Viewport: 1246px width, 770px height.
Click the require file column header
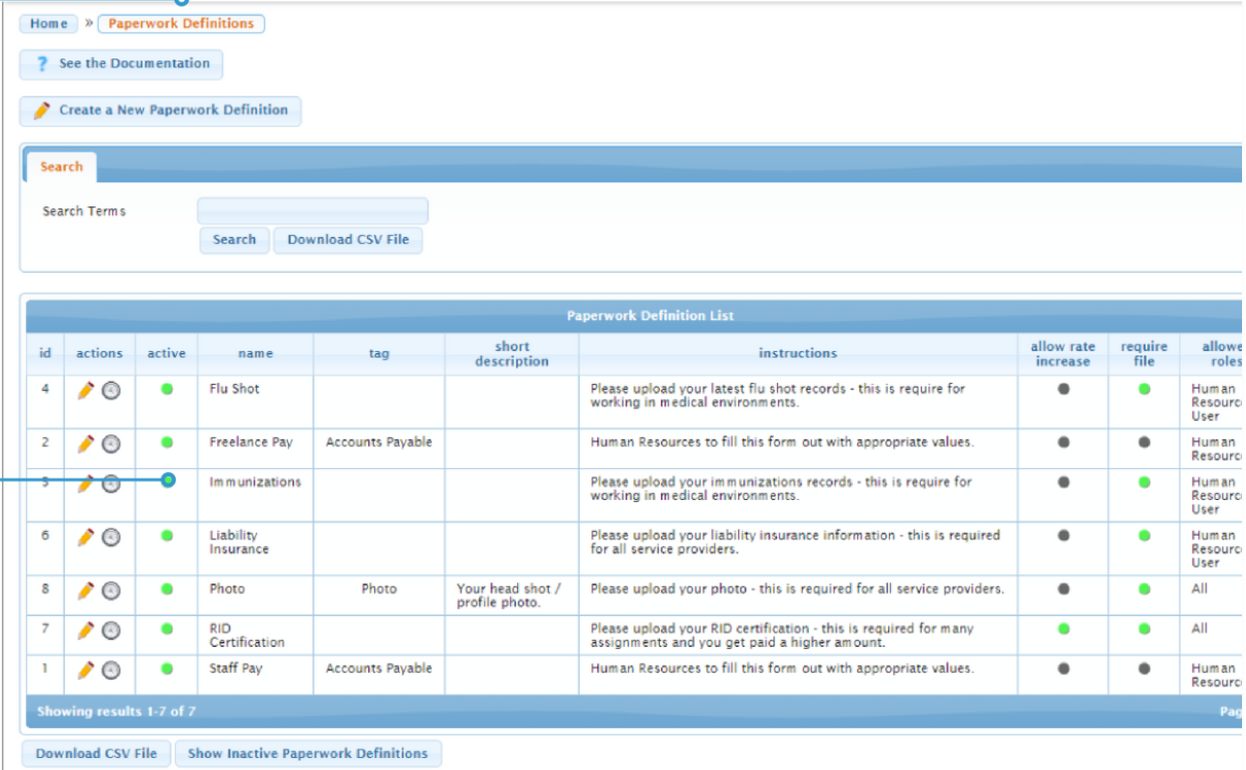point(1144,354)
